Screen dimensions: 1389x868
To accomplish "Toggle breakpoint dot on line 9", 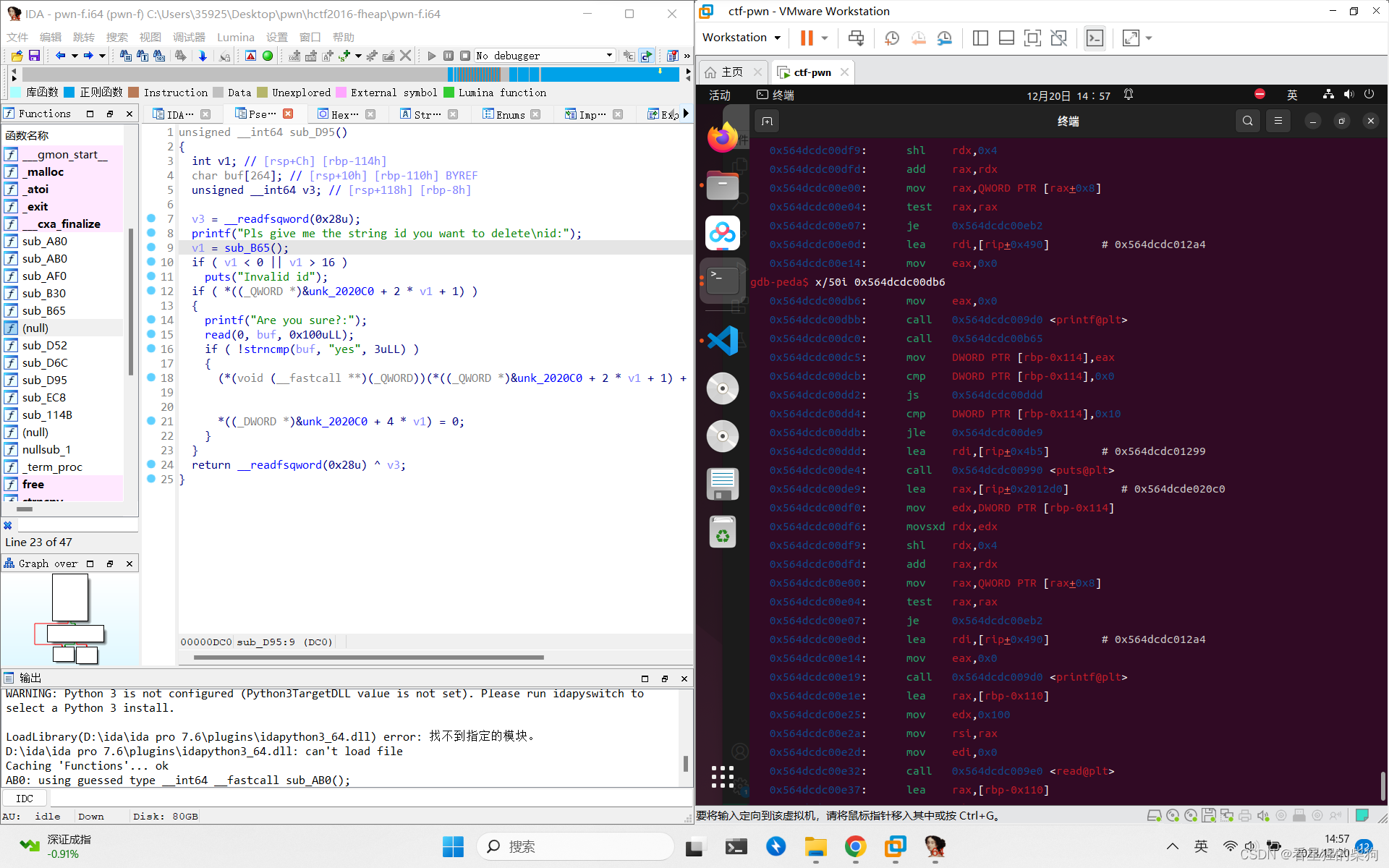I will click(151, 247).
